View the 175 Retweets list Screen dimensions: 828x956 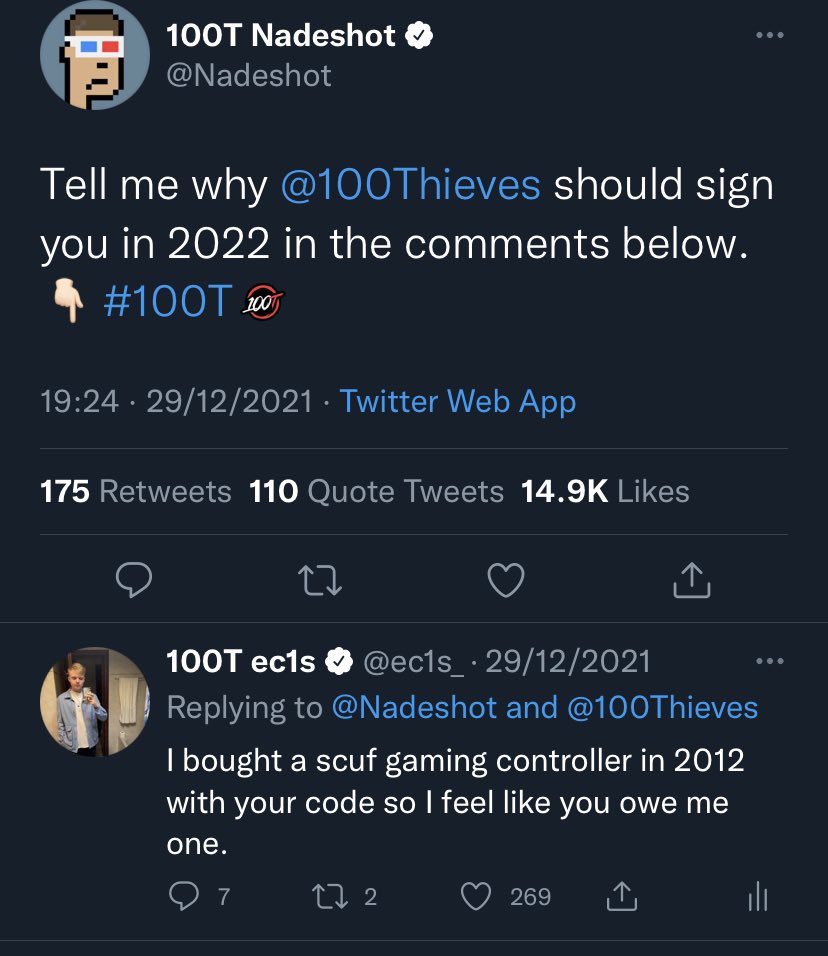pyautogui.click(x=136, y=491)
